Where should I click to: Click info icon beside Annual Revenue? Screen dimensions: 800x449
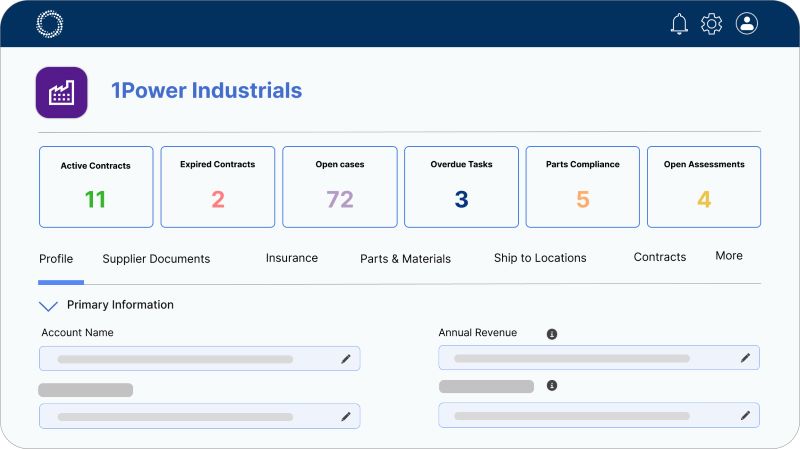point(551,334)
